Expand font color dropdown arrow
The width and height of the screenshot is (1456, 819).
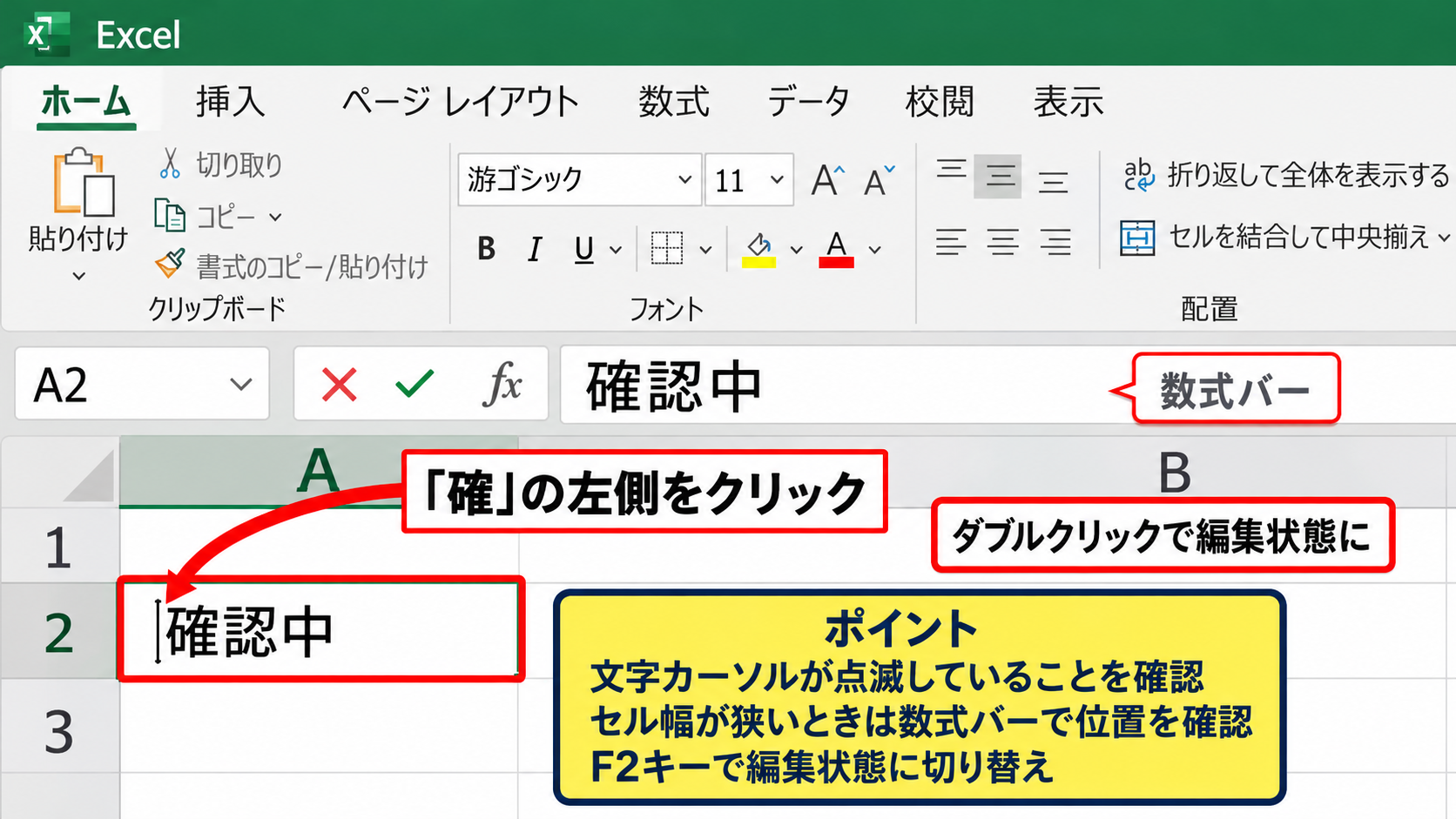pos(875,251)
